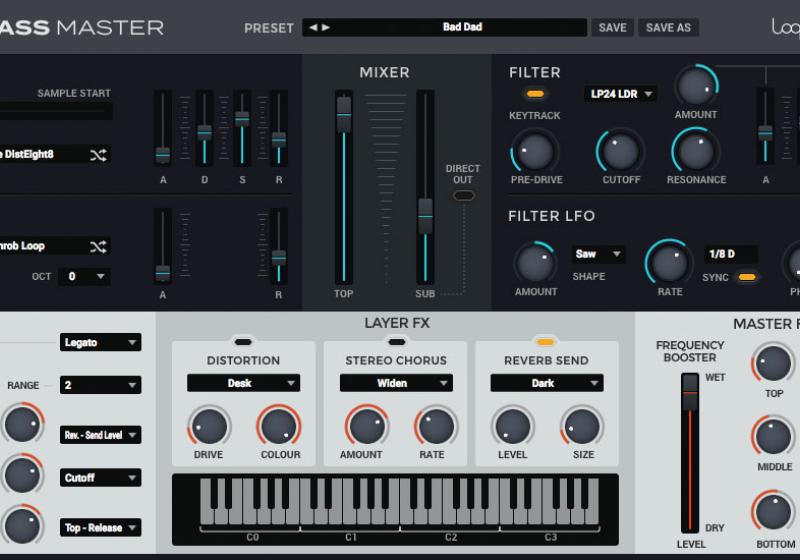Viewport: 800px width, 560px height.
Task: Click the RESONANCE knob
Action: click(695, 151)
